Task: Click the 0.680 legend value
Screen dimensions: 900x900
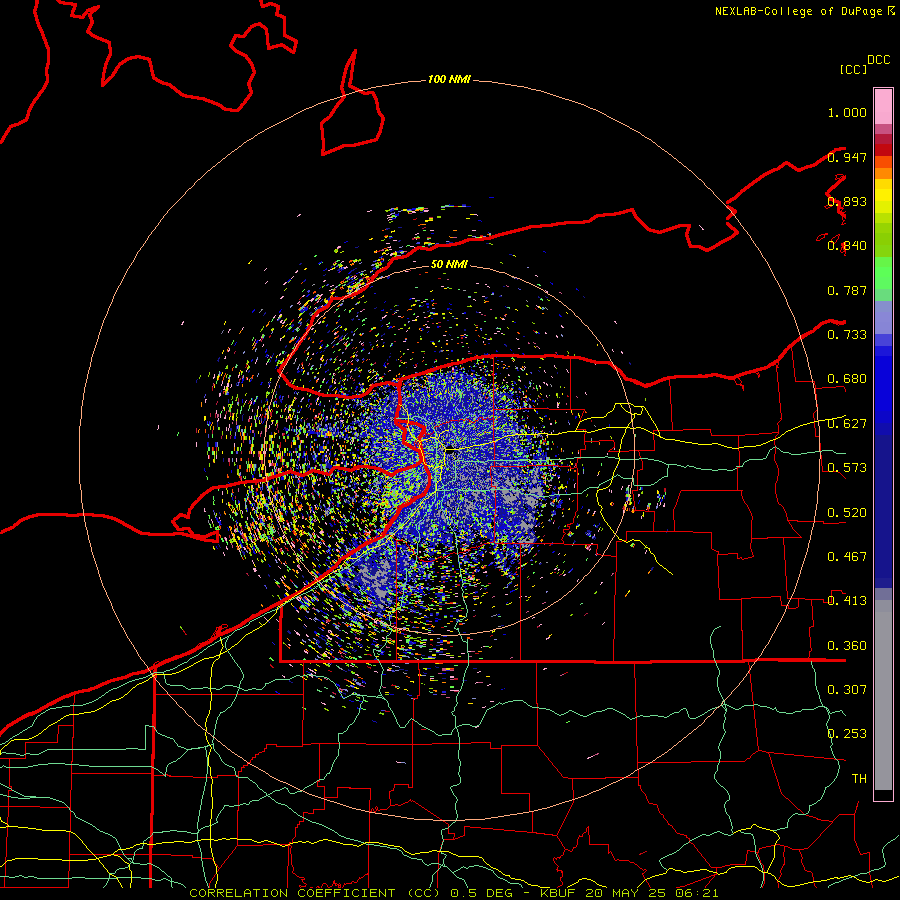Action: tap(847, 379)
